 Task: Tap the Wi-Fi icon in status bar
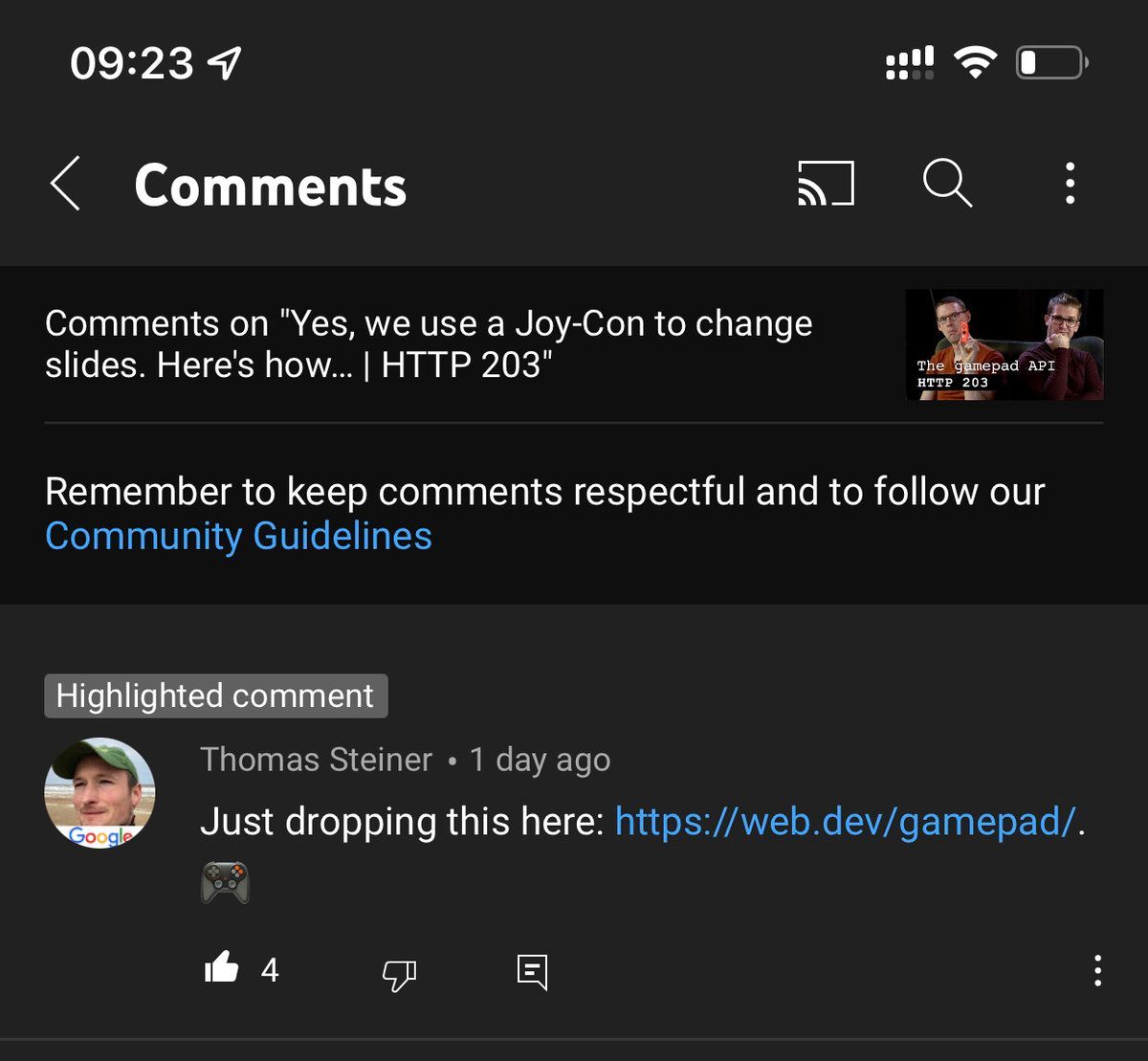coord(975,63)
